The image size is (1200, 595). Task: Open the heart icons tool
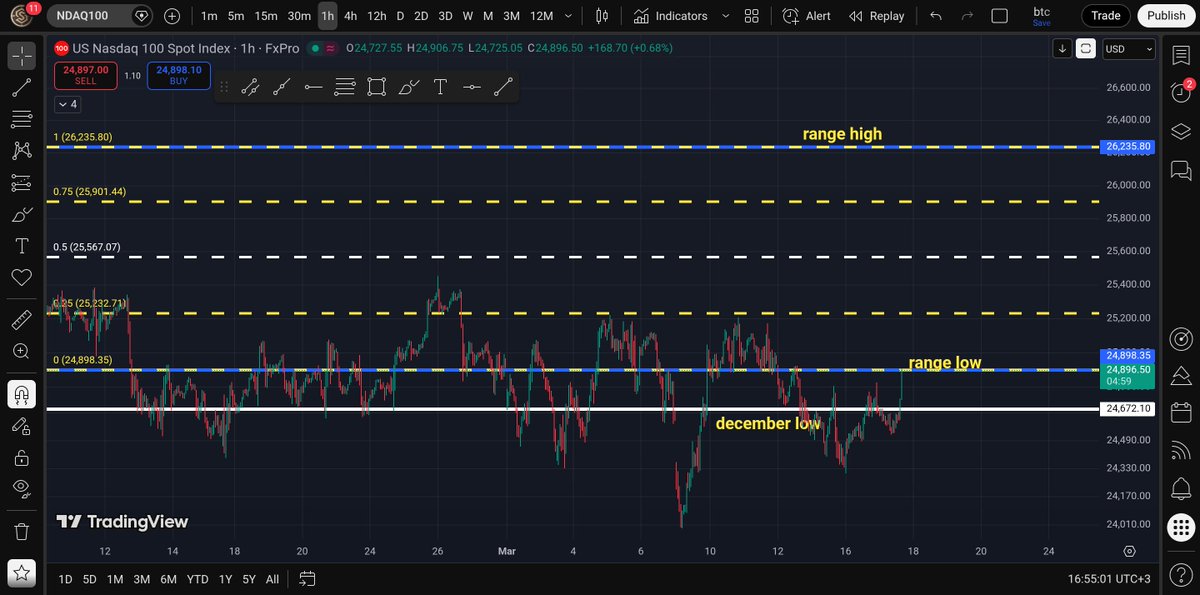[x=21, y=277]
